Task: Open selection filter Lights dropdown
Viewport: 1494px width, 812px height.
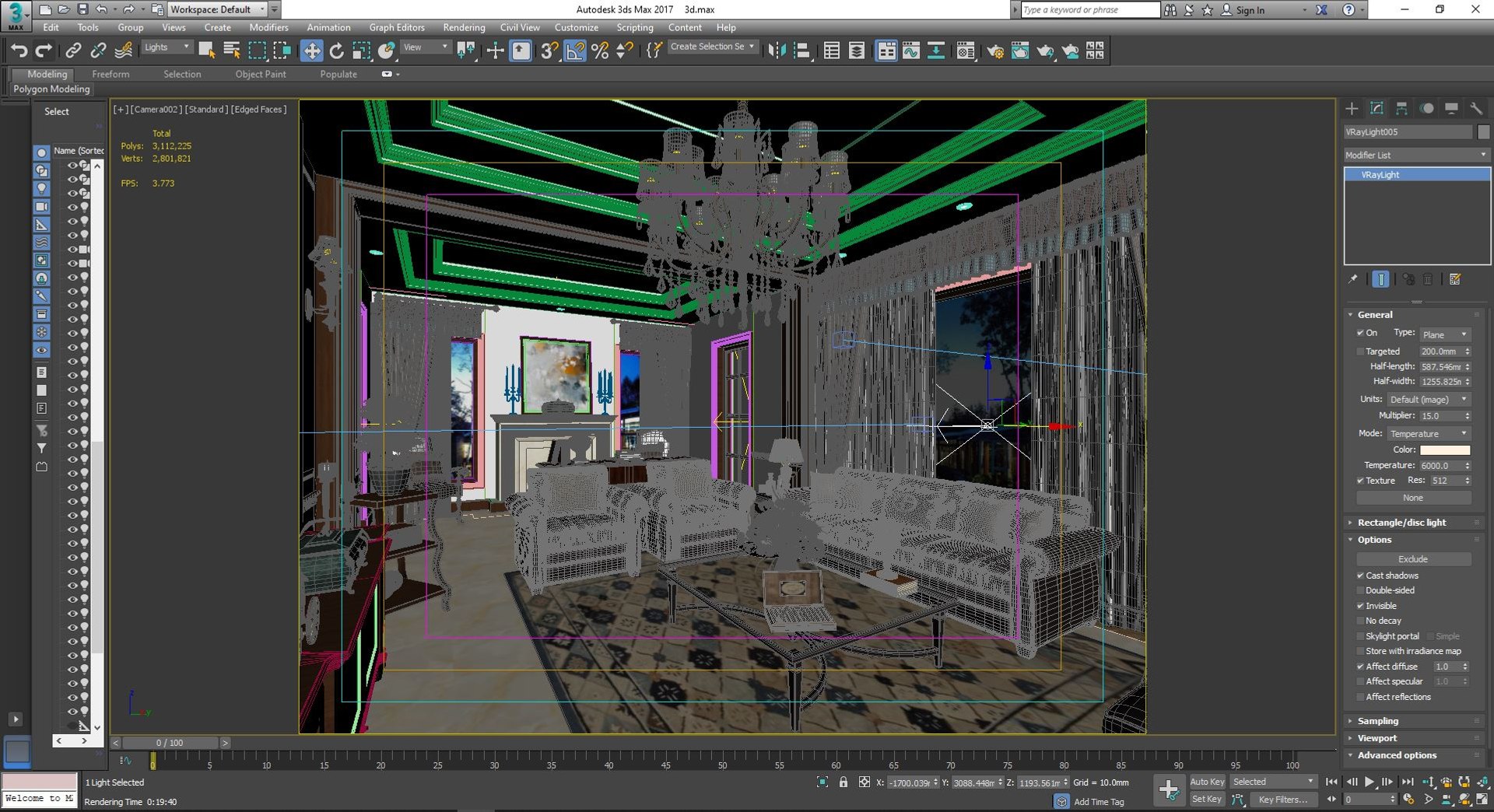Action: [x=167, y=47]
